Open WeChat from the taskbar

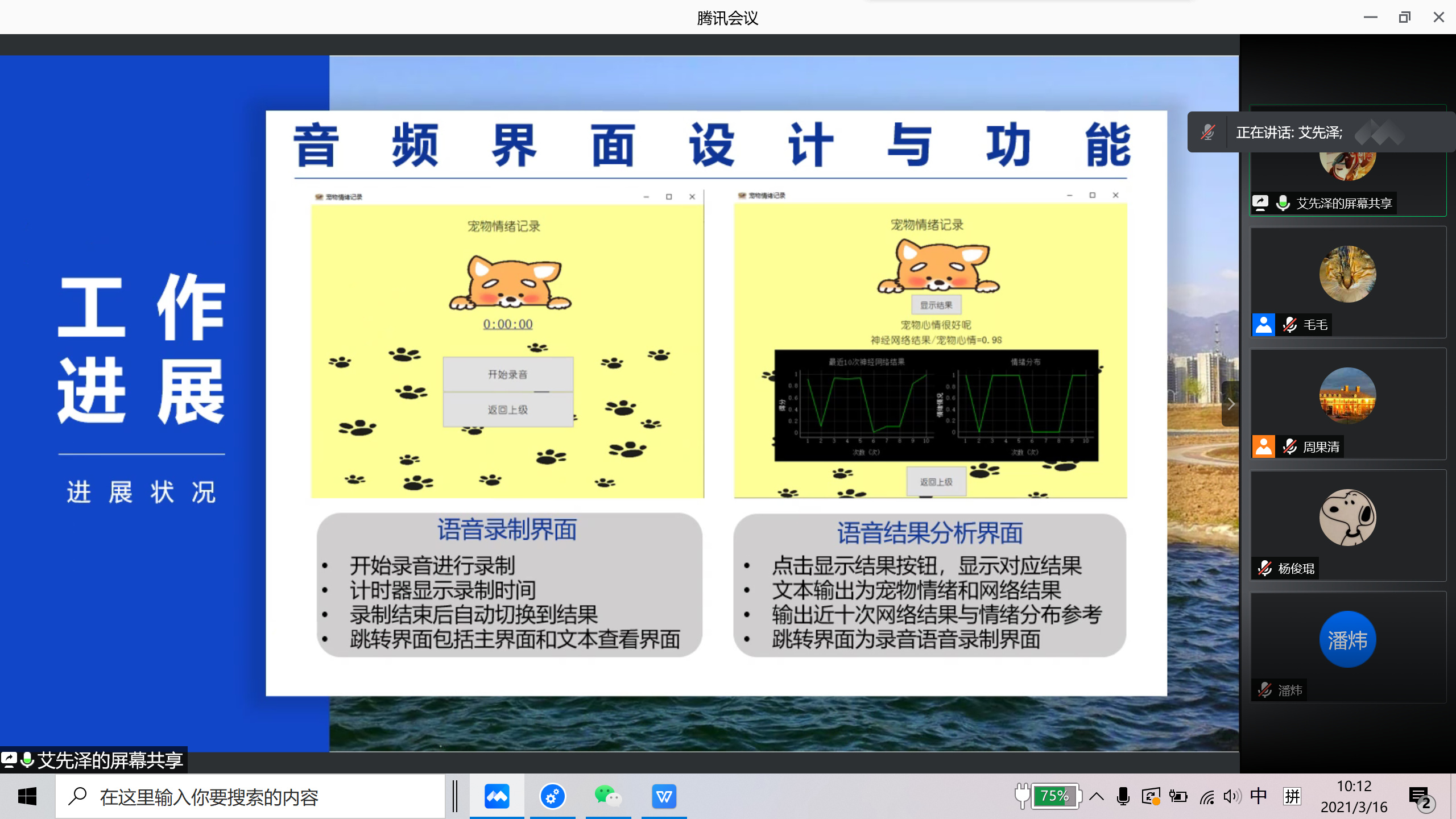tap(607, 796)
